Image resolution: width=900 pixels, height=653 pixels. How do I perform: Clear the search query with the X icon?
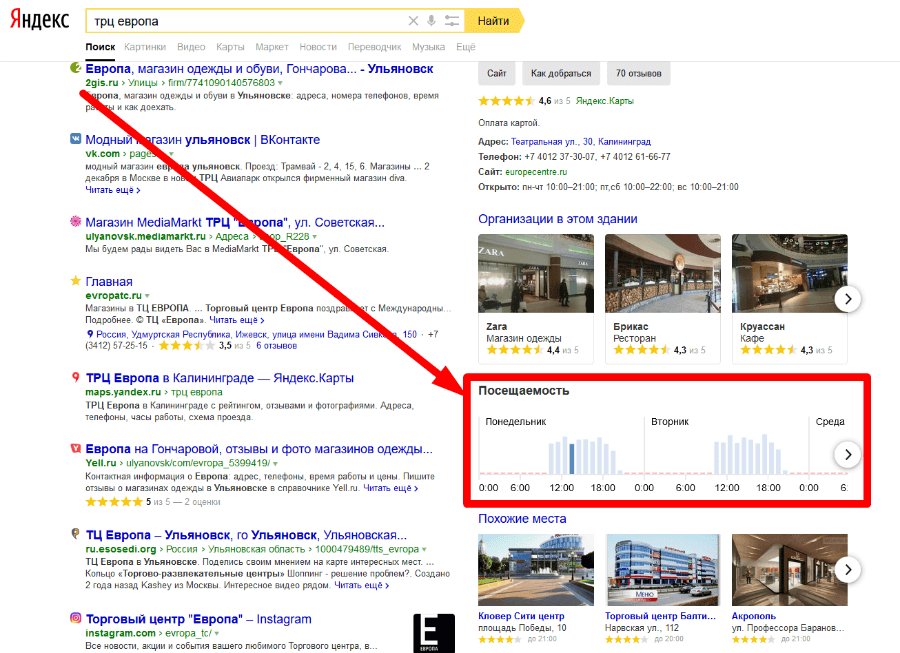[414, 21]
